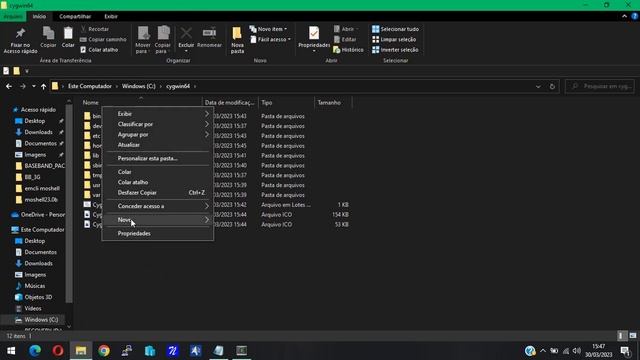Screen dimensions: 640x360
Task: Open notification center in taskbar
Action: point(625,351)
